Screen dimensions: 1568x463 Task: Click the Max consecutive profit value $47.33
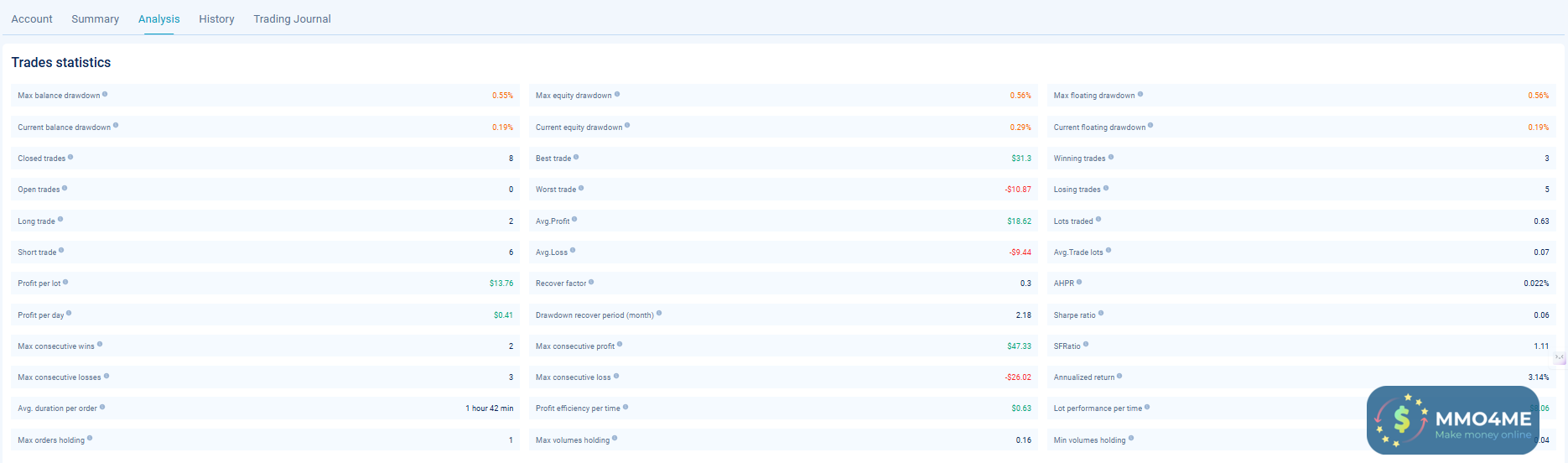pos(1019,346)
